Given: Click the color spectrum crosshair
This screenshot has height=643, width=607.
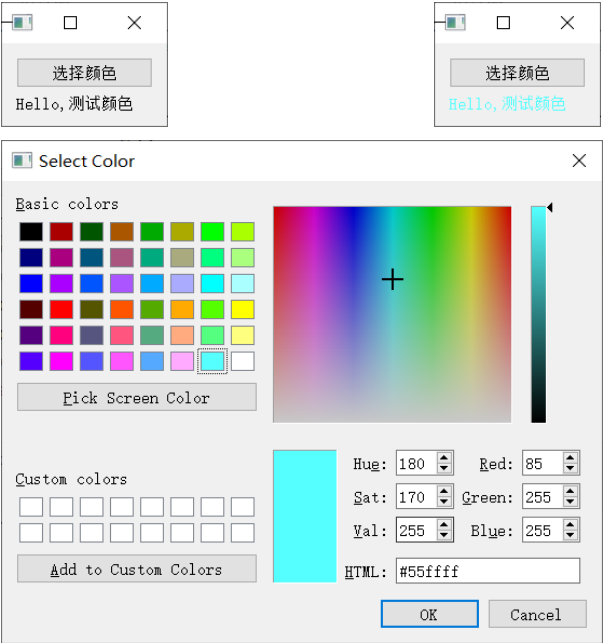Looking at the screenshot, I should click(392, 279).
